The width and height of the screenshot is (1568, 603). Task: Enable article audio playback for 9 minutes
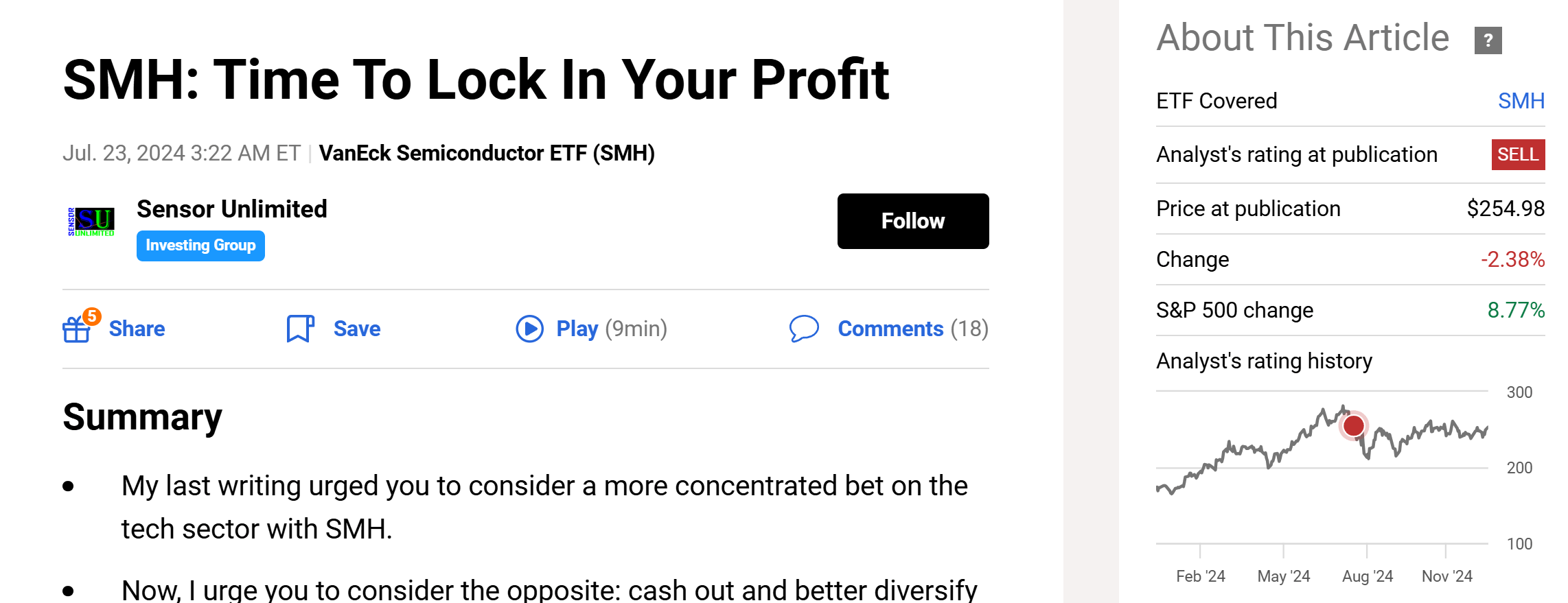pos(575,329)
